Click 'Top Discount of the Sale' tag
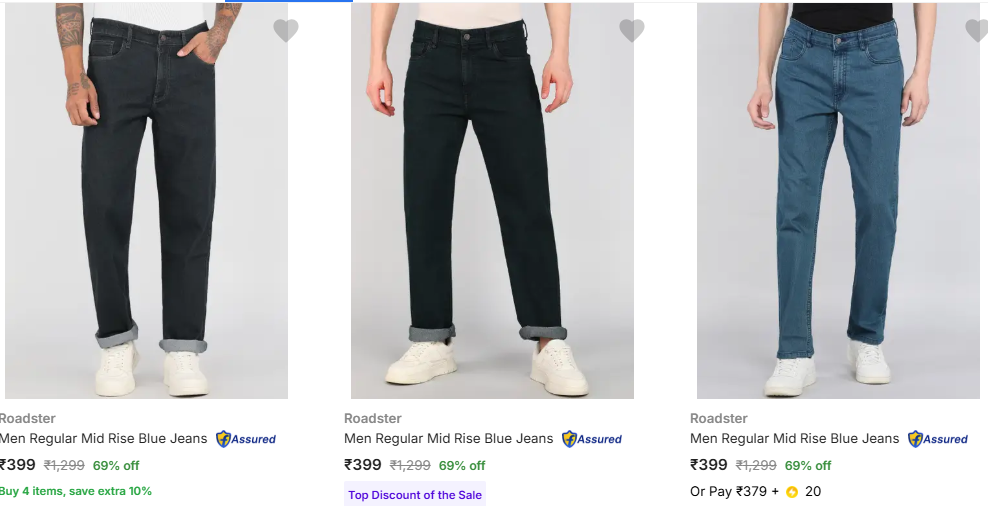988x506 pixels. pyautogui.click(x=415, y=495)
